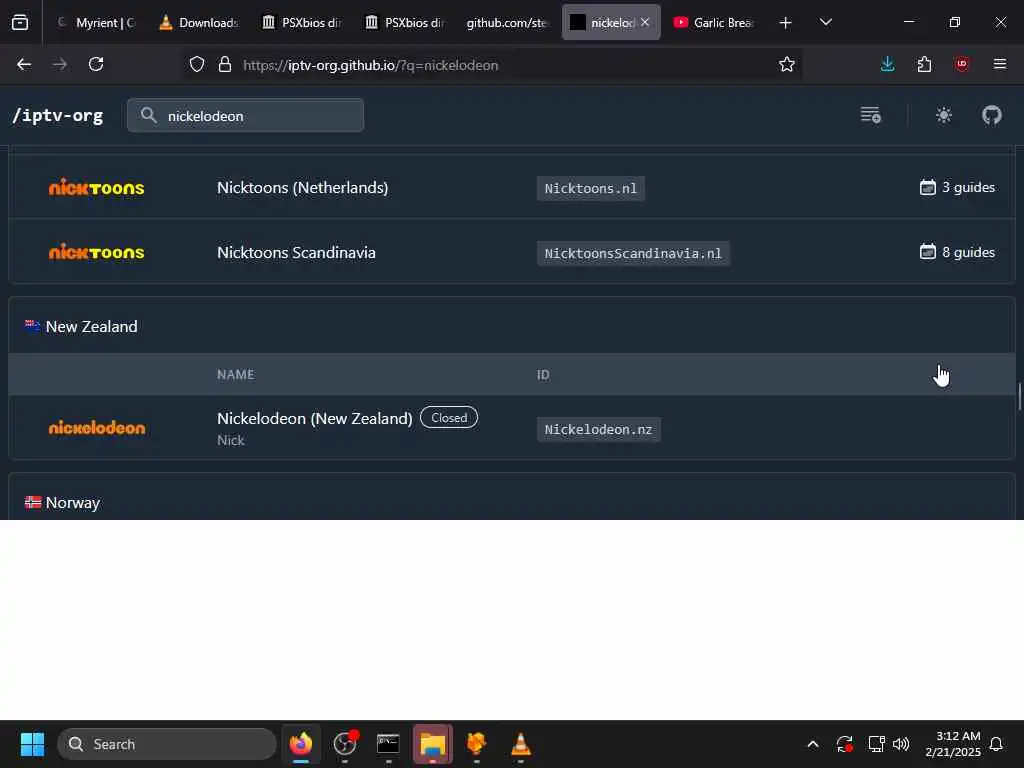Open the Firefox downloads panel
Image resolution: width=1024 pixels, height=768 pixels.
pos(888,65)
